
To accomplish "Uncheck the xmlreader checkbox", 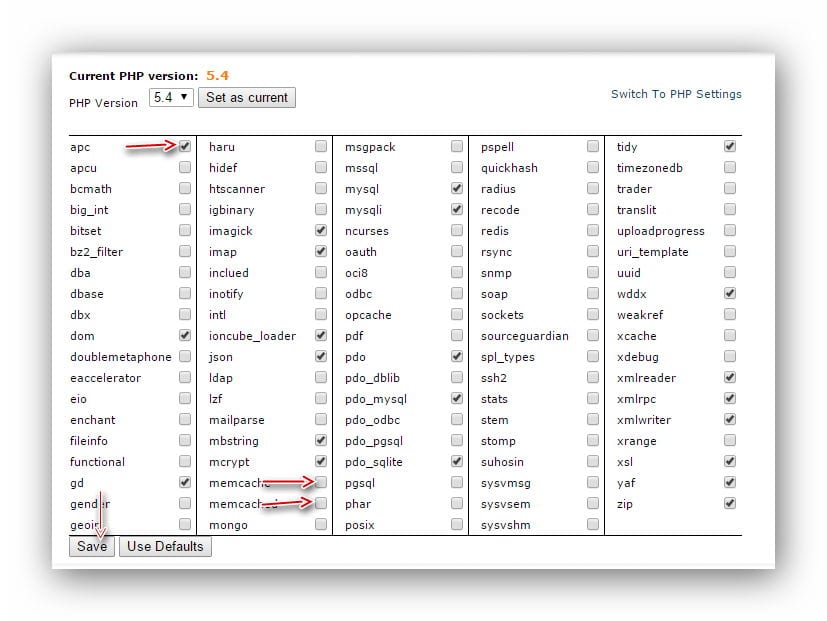I will (730, 377).
